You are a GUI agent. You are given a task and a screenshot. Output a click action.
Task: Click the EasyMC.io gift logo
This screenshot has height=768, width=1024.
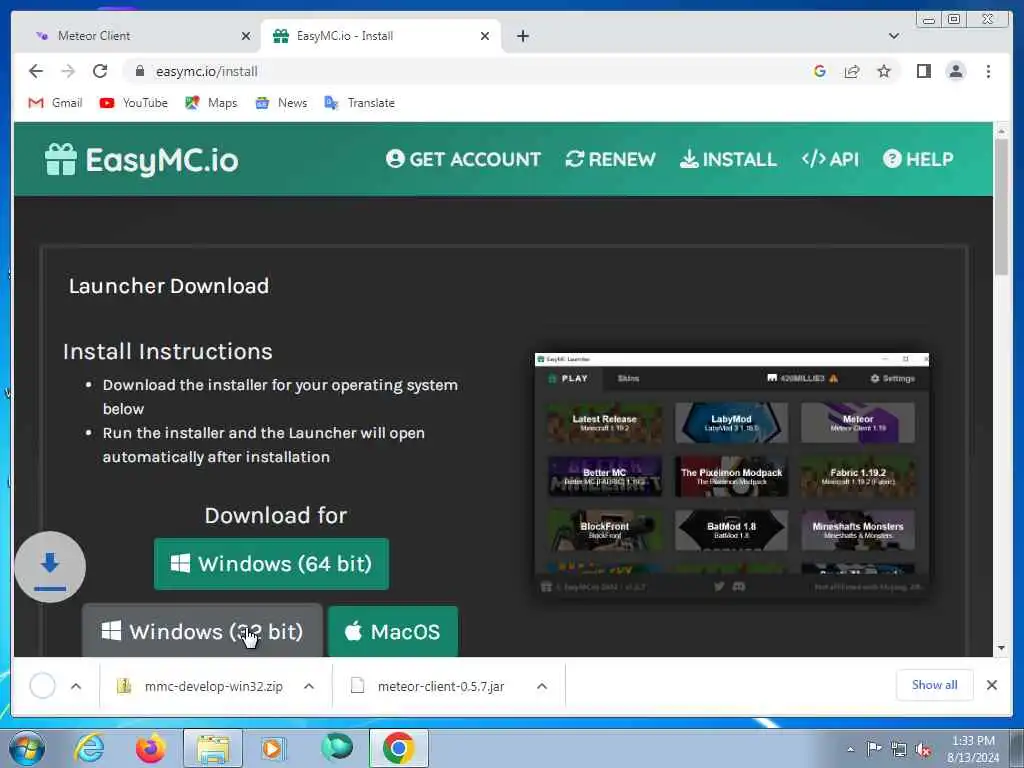click(x=142, y=160)
